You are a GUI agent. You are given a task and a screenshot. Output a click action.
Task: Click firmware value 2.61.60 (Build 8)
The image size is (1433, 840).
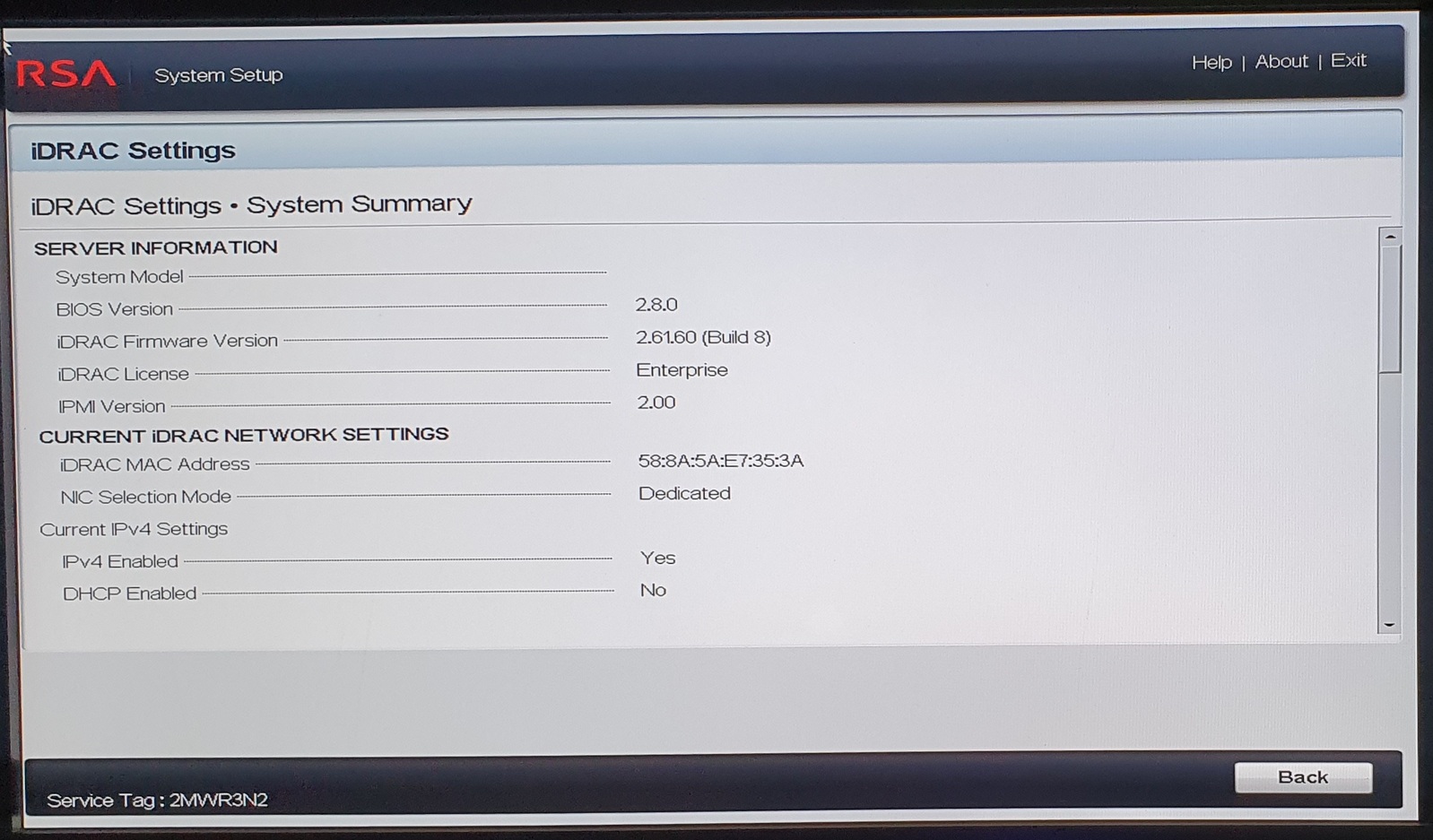point(703,337)
